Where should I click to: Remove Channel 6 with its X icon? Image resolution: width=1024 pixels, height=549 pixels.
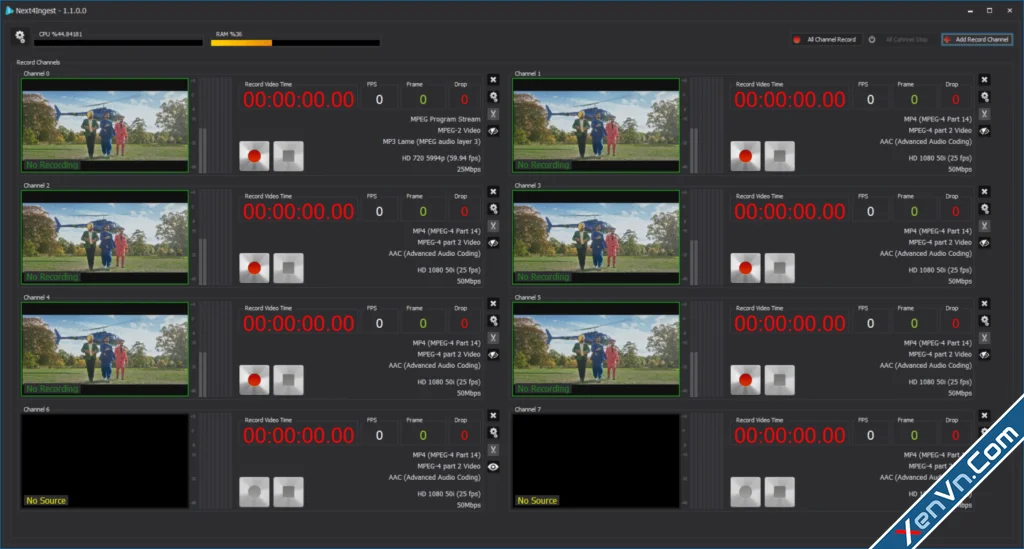493,415
